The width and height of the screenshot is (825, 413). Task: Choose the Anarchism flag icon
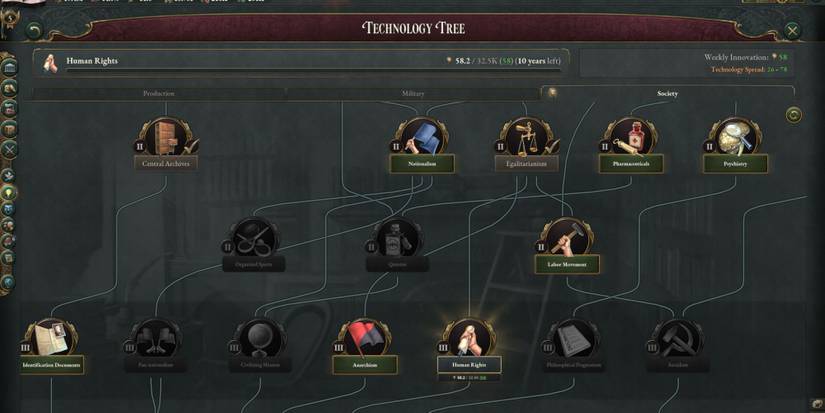pos(364,339)
